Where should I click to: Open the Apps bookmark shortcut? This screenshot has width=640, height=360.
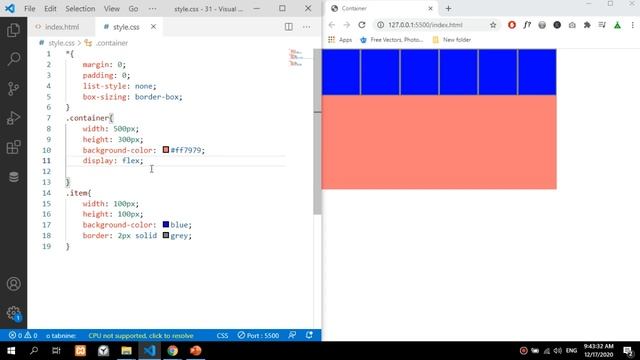click(340, 40)
